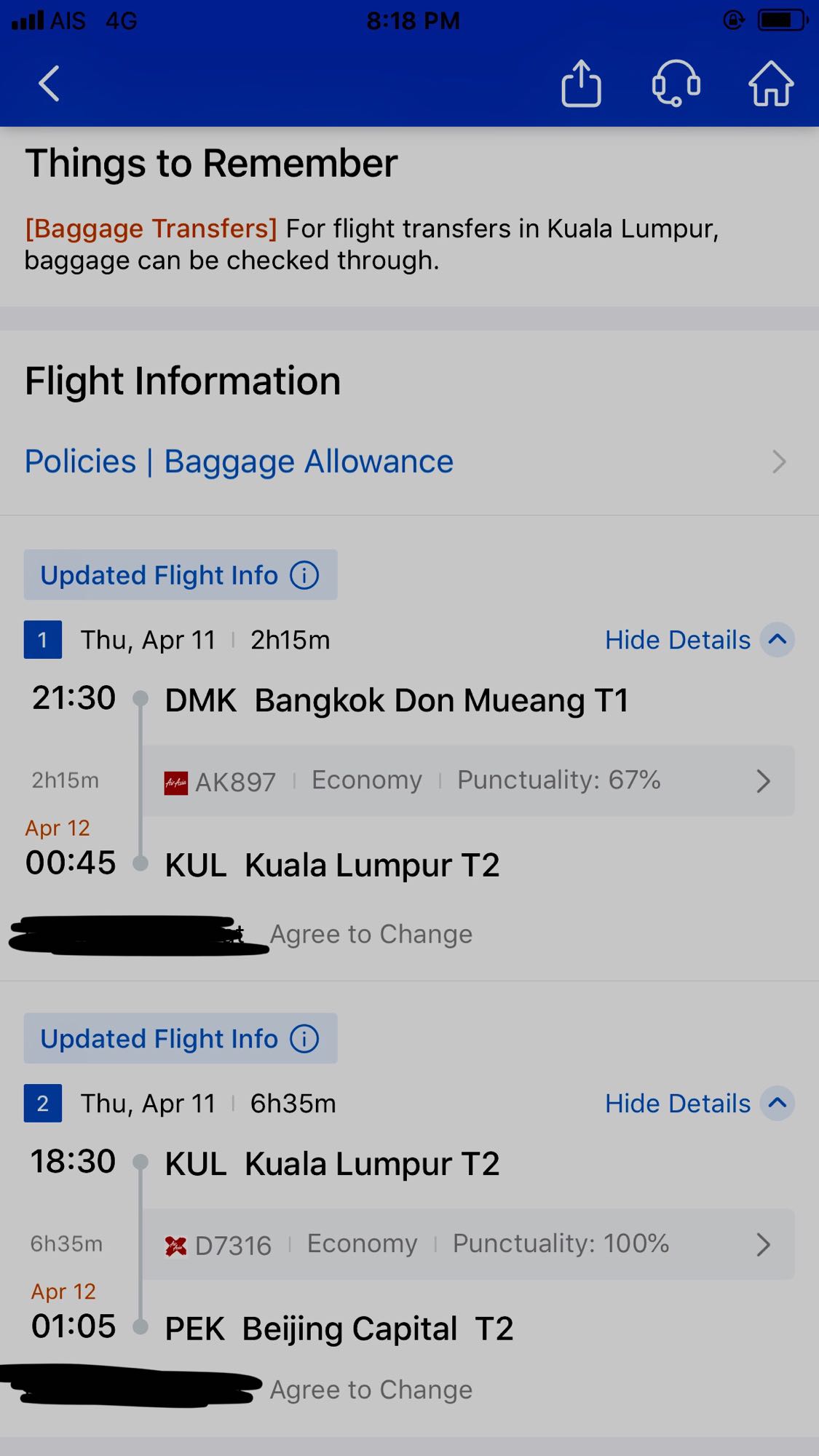
Task: Contact support via headset icon
Action: click(x=676, y=83)
